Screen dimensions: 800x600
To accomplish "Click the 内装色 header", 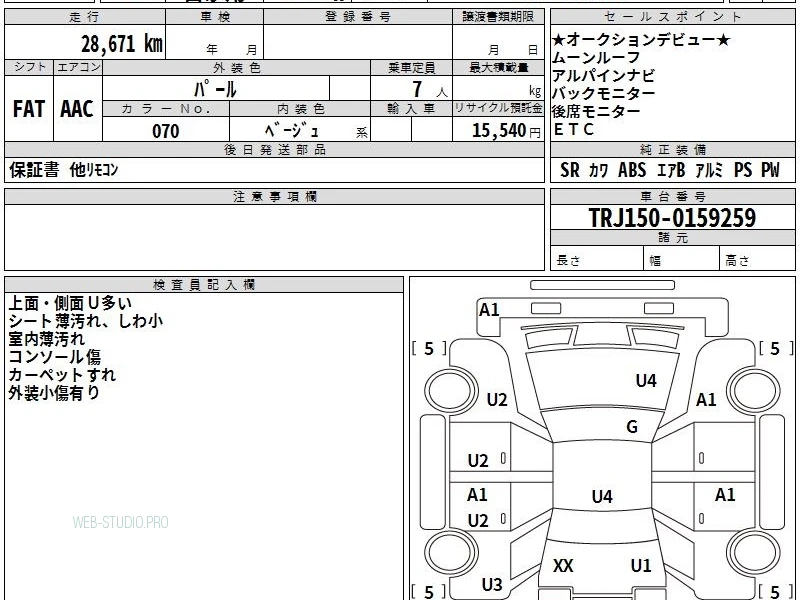I will coord(300,109).
